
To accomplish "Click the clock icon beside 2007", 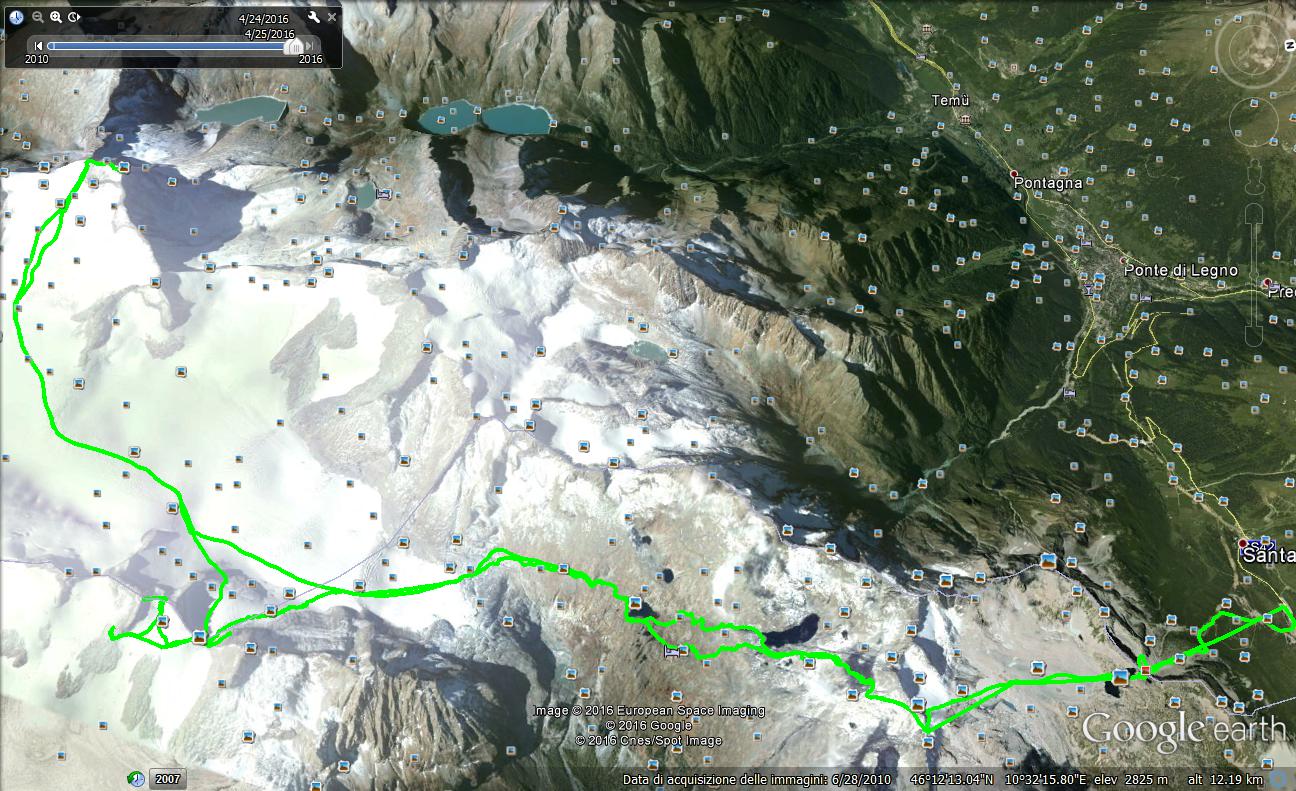I will tap(136, 779).
